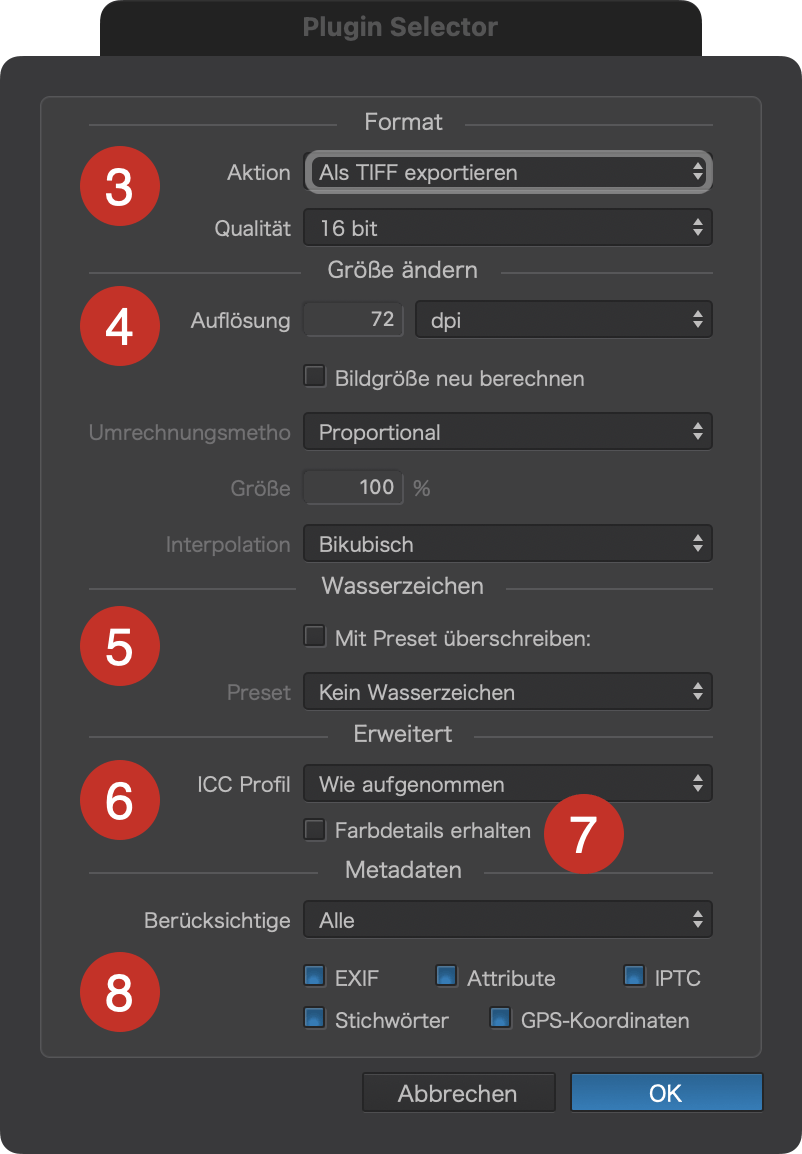This screenshot has height=1154, width=802.
Task: Toggle the IPTC metadata checkbox
Action: 634,977
